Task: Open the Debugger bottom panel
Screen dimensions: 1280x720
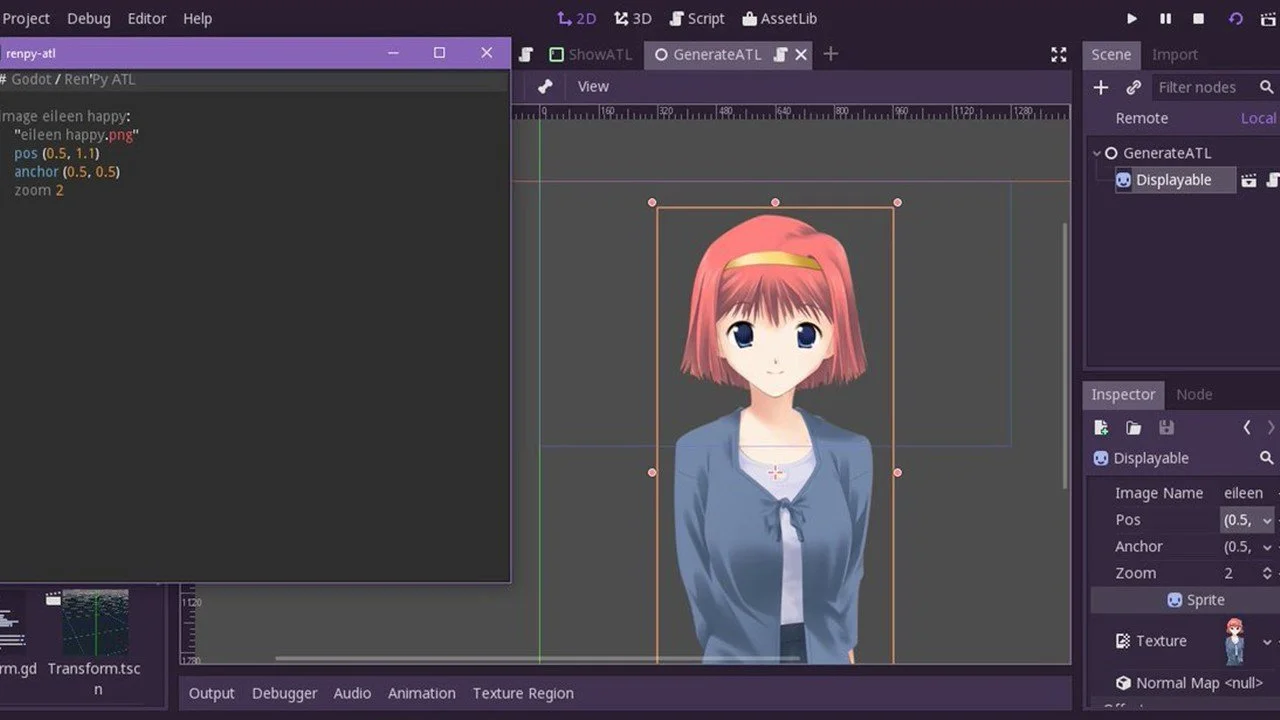Action: coord(284,693)
